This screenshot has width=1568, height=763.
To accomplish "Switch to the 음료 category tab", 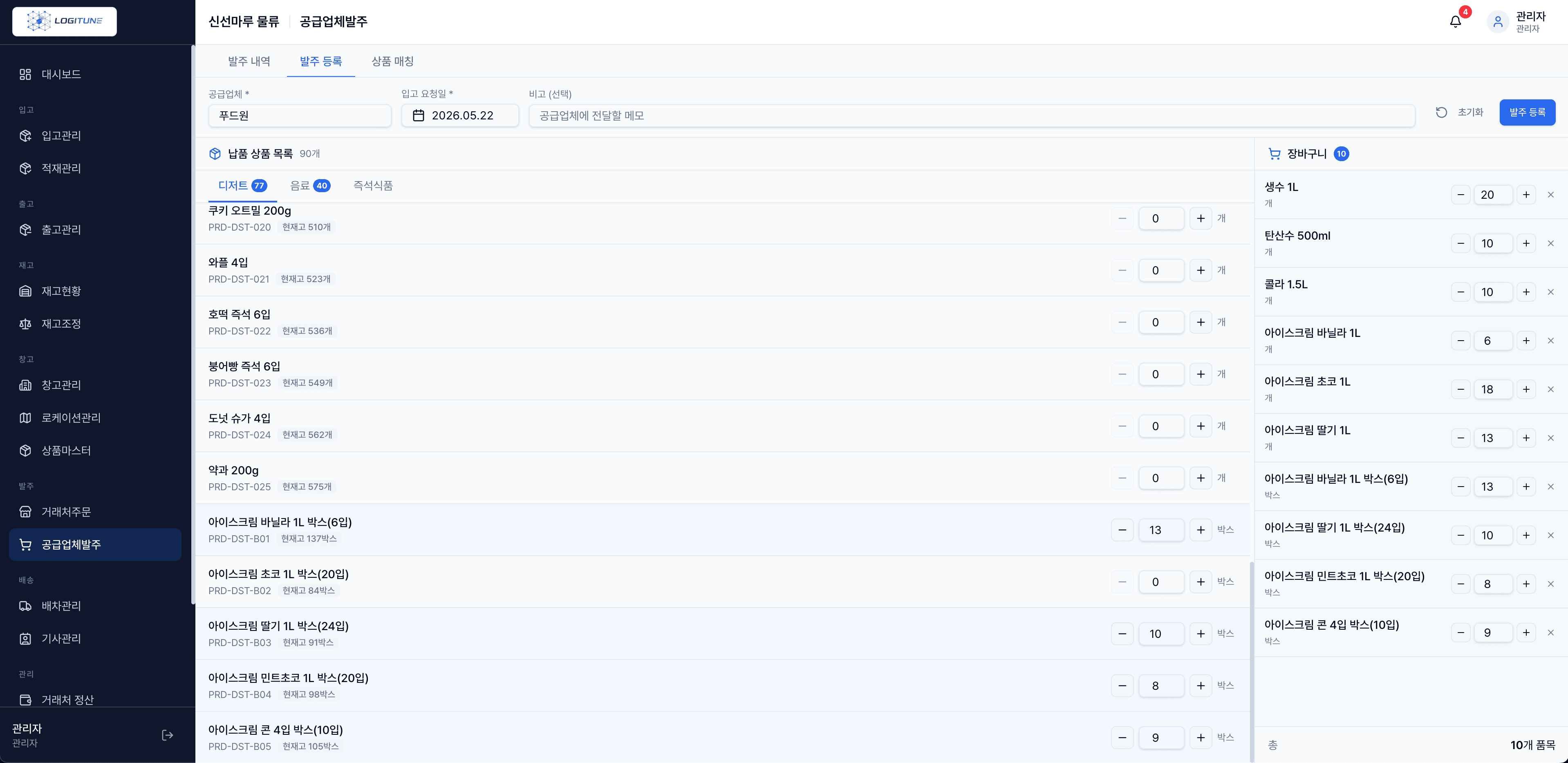I will point(310,186).
